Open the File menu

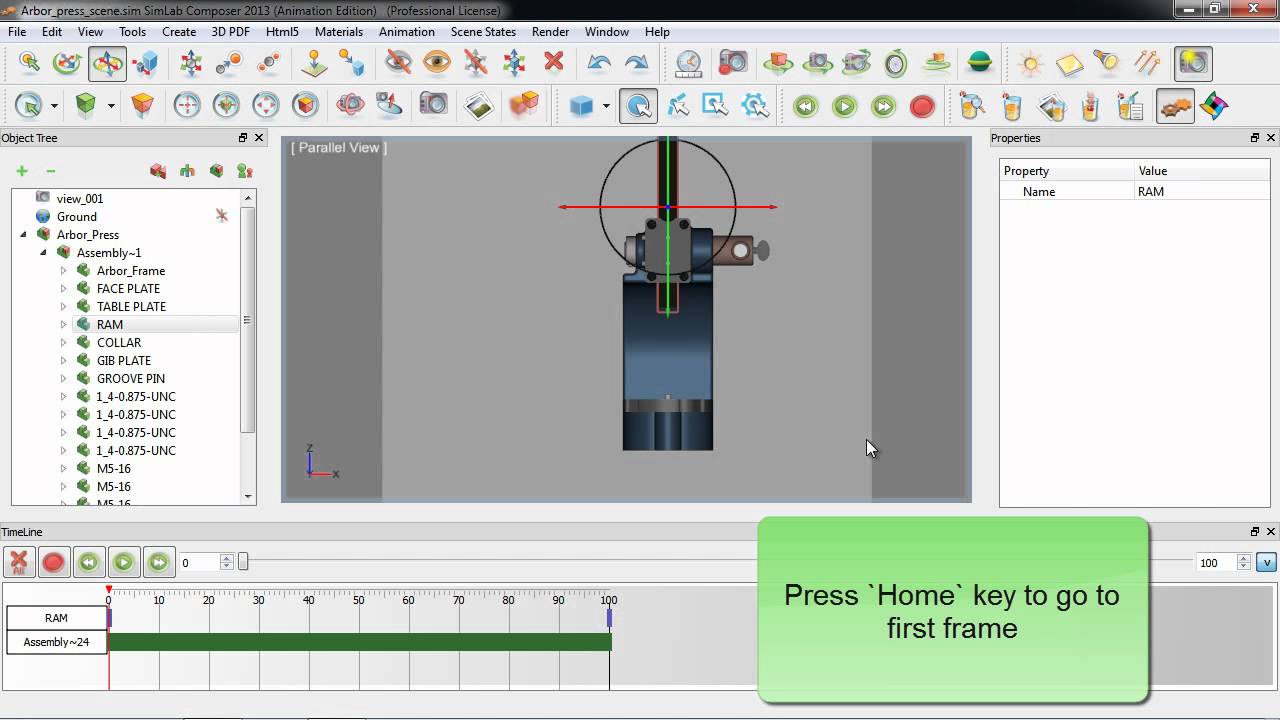17,32
